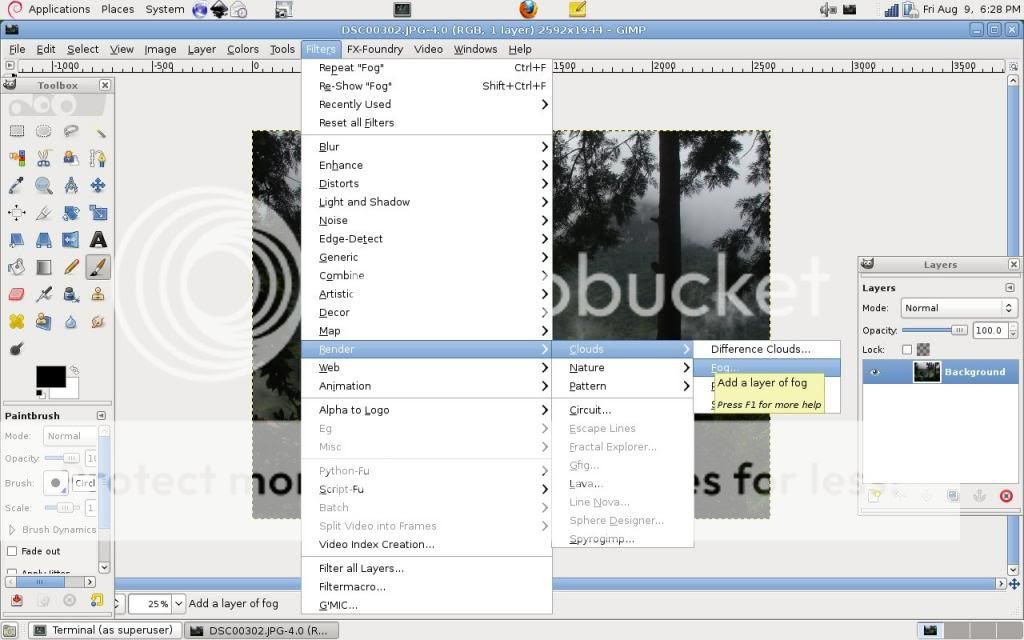1024x640 pixels.
Task: Select the Text tool
Action: click(x=97, y=237)
